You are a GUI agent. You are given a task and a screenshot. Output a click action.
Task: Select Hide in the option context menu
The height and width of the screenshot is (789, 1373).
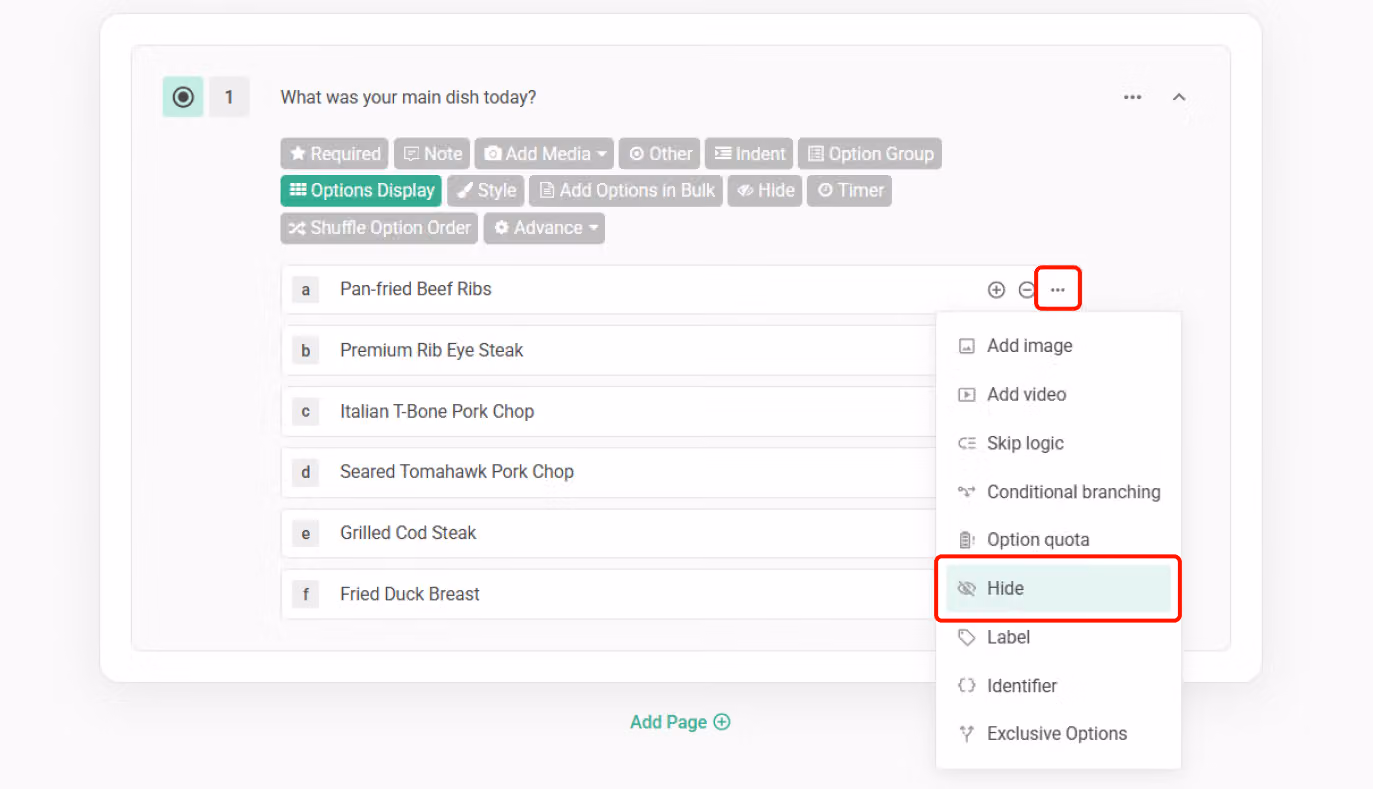[x=1058, y=589]
